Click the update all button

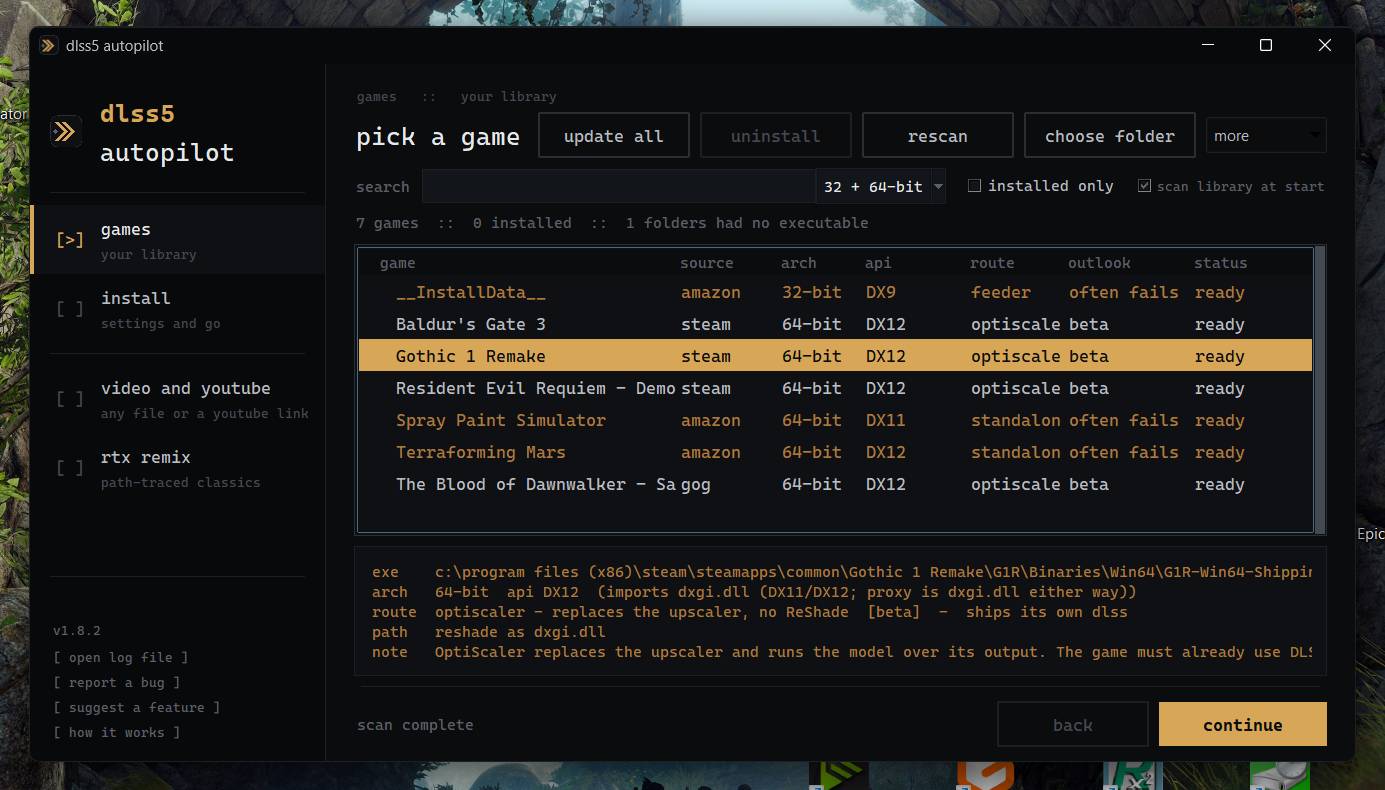point(614,136)
